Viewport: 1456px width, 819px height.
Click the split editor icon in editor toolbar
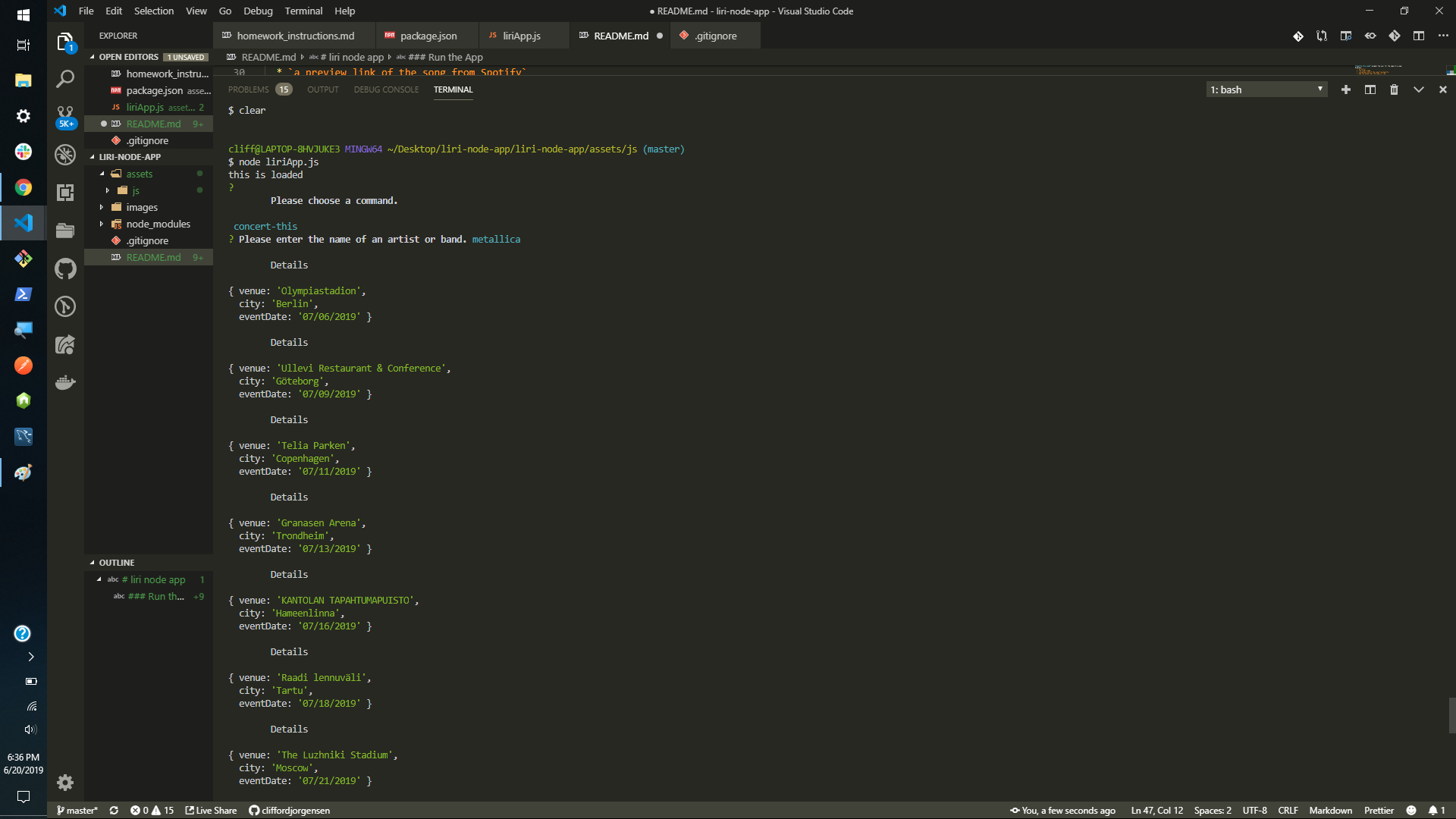tap(1419, 36)
